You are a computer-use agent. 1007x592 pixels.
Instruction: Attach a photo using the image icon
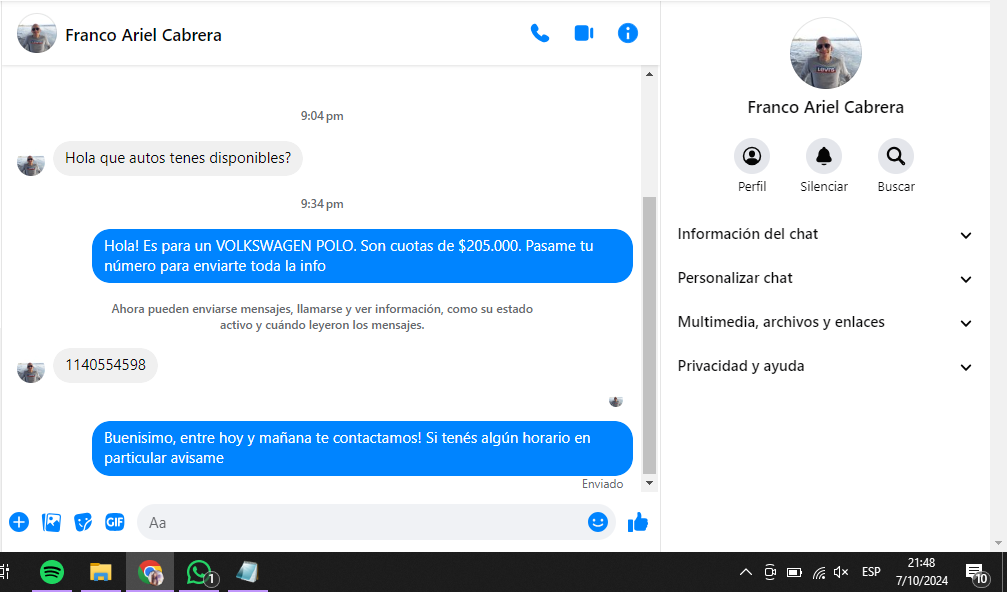click(51, 522)
